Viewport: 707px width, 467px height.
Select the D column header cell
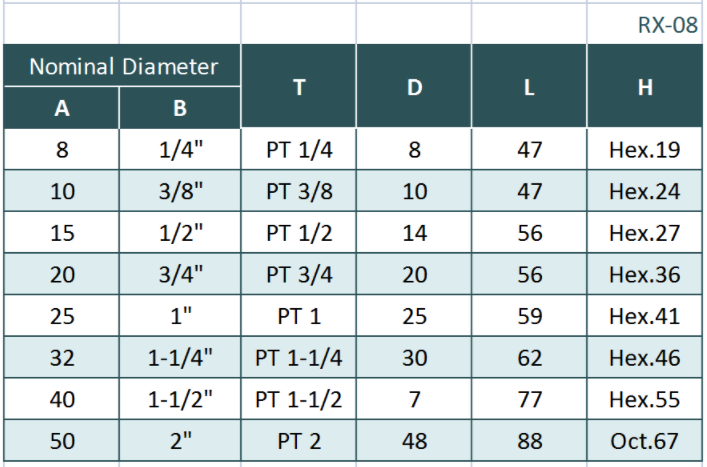[x=414, y=87]
